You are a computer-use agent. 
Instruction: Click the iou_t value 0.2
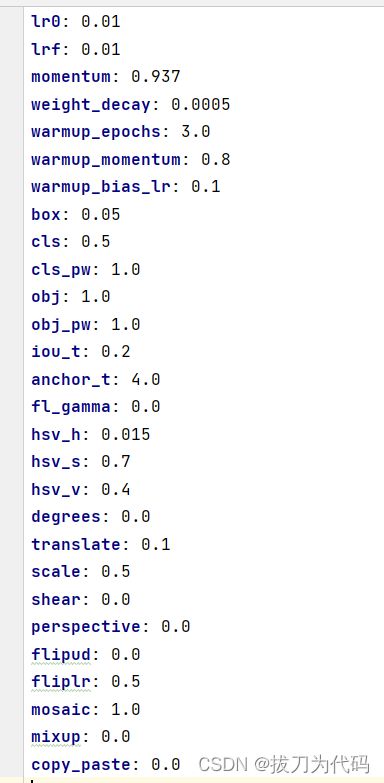[115, 352]
